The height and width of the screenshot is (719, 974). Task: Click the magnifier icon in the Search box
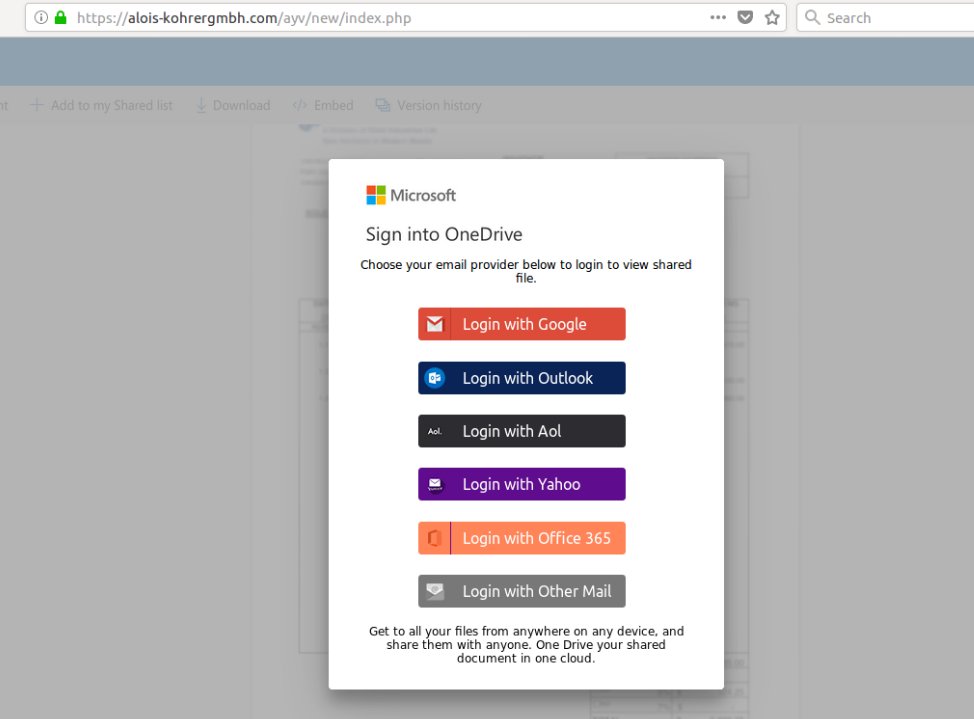[812, 17]
